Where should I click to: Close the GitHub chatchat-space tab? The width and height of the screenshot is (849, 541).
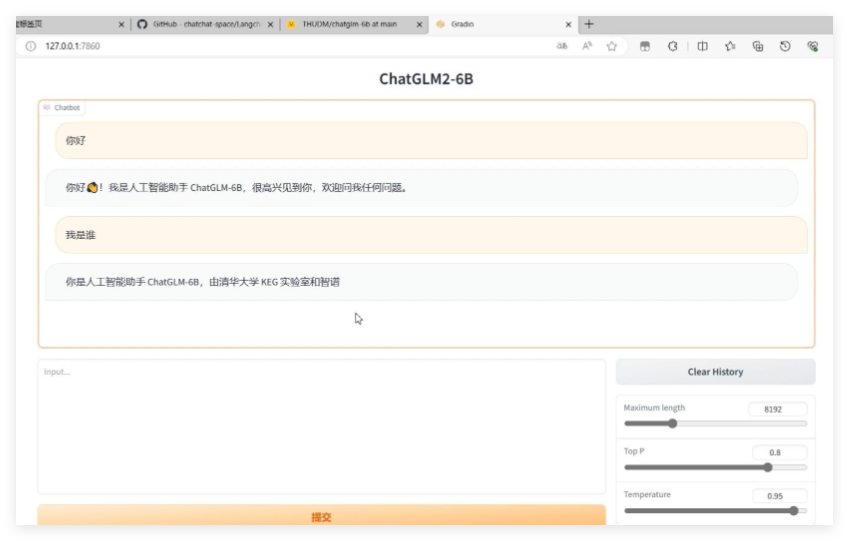click(270, 24)
